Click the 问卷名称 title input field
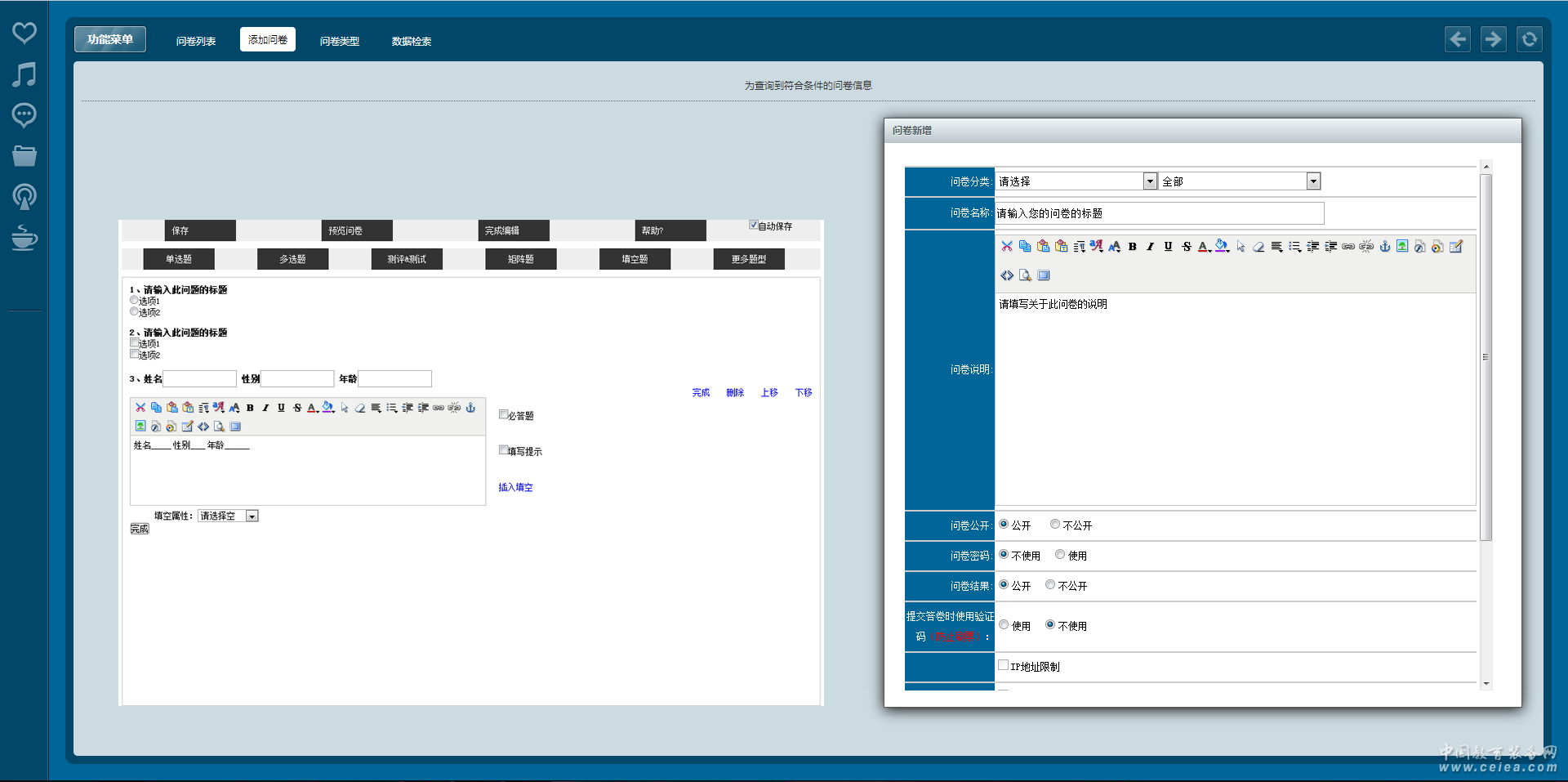 1159,213
